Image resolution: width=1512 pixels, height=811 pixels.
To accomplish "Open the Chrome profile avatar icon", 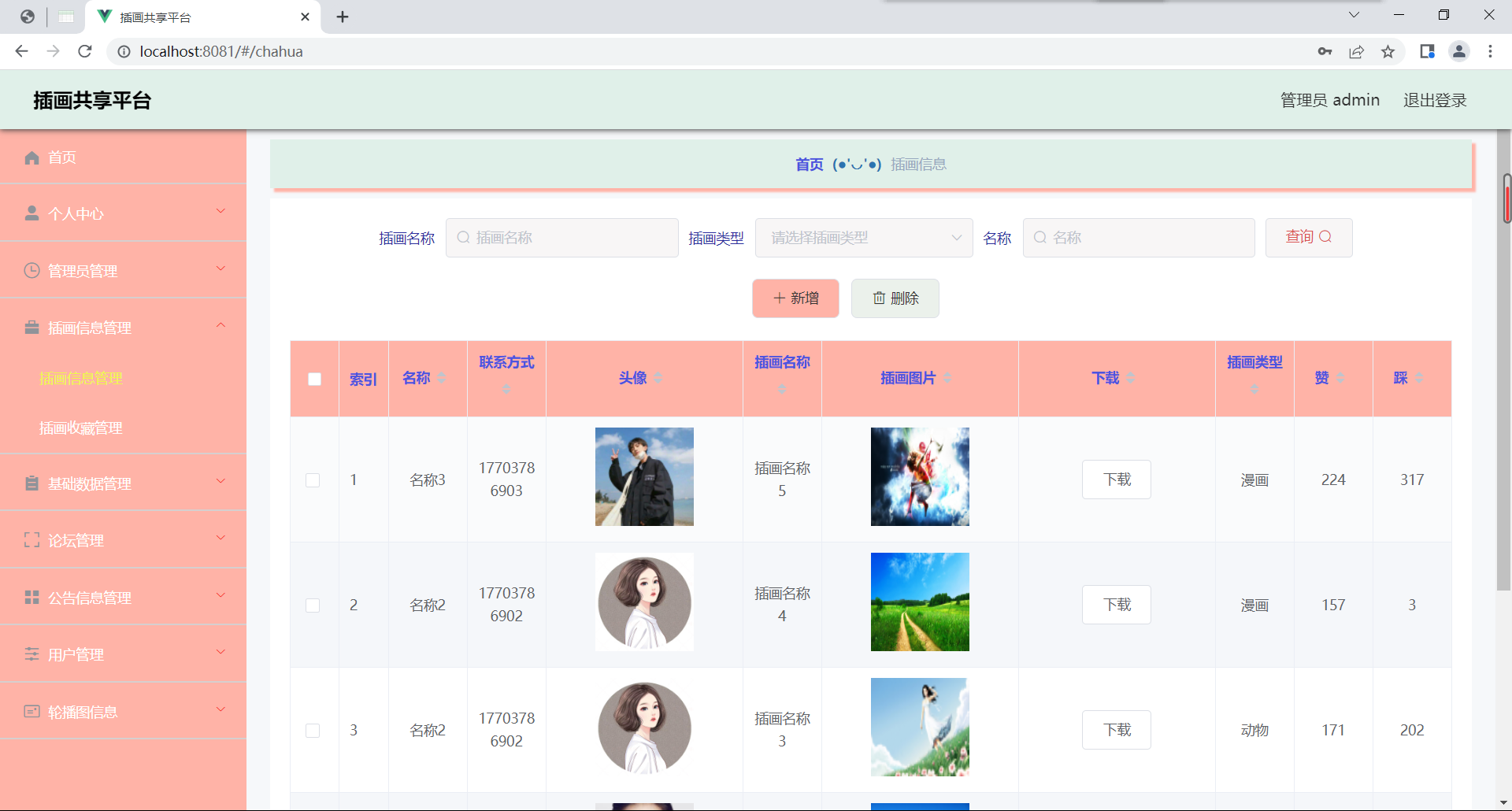I will (x=1458, y=51).
